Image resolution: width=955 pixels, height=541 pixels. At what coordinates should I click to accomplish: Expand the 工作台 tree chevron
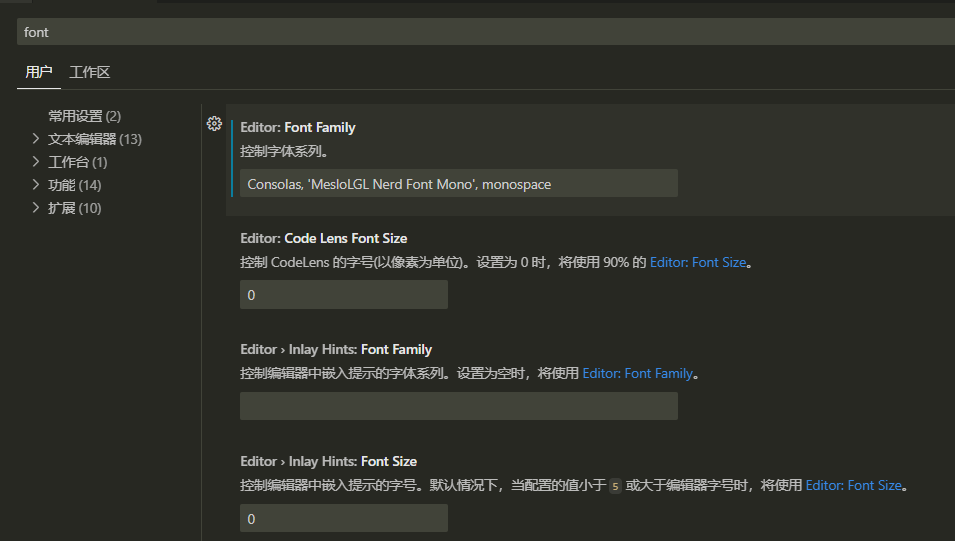[36, 162]
